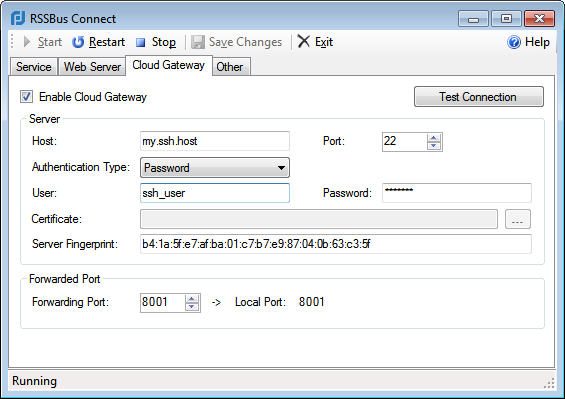Click the Restart circular arrow icon
The image size is (565, 399).
[x=78, y=42]
